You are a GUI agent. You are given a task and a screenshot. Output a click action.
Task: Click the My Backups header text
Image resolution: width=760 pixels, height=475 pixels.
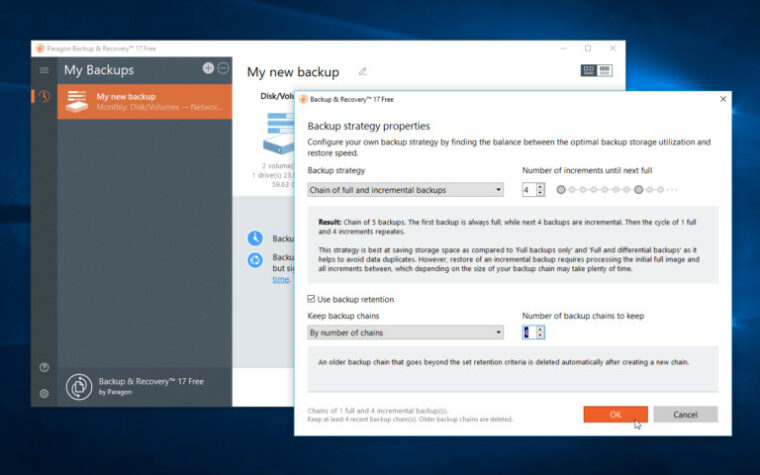coord(99,70)
